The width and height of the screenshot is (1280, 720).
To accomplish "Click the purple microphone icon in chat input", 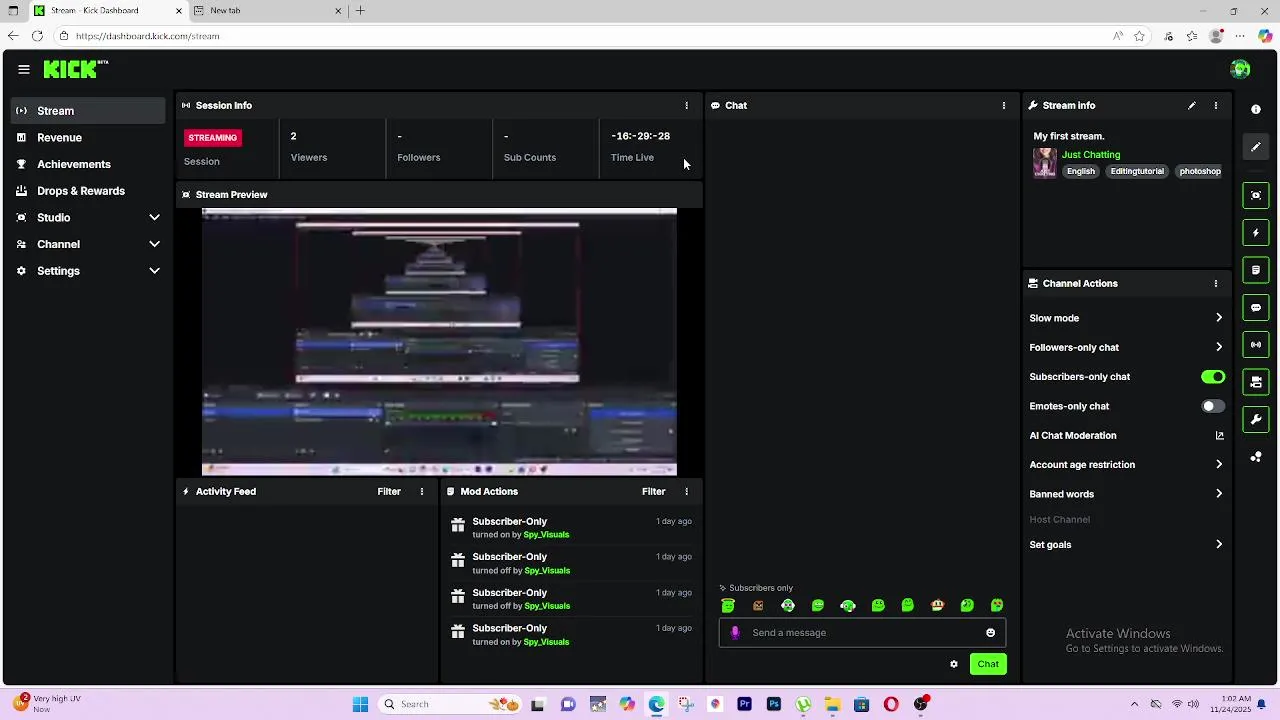I will [736, 632].
